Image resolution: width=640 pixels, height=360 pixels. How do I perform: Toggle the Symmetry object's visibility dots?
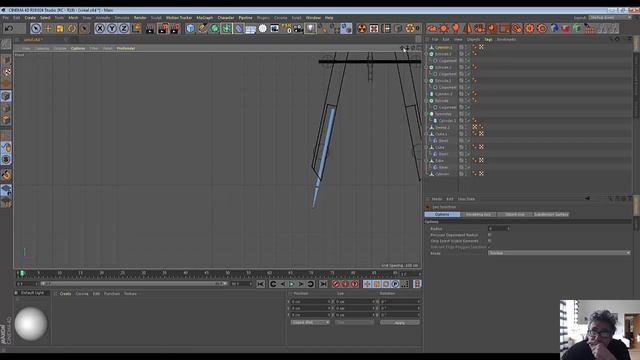465,114
